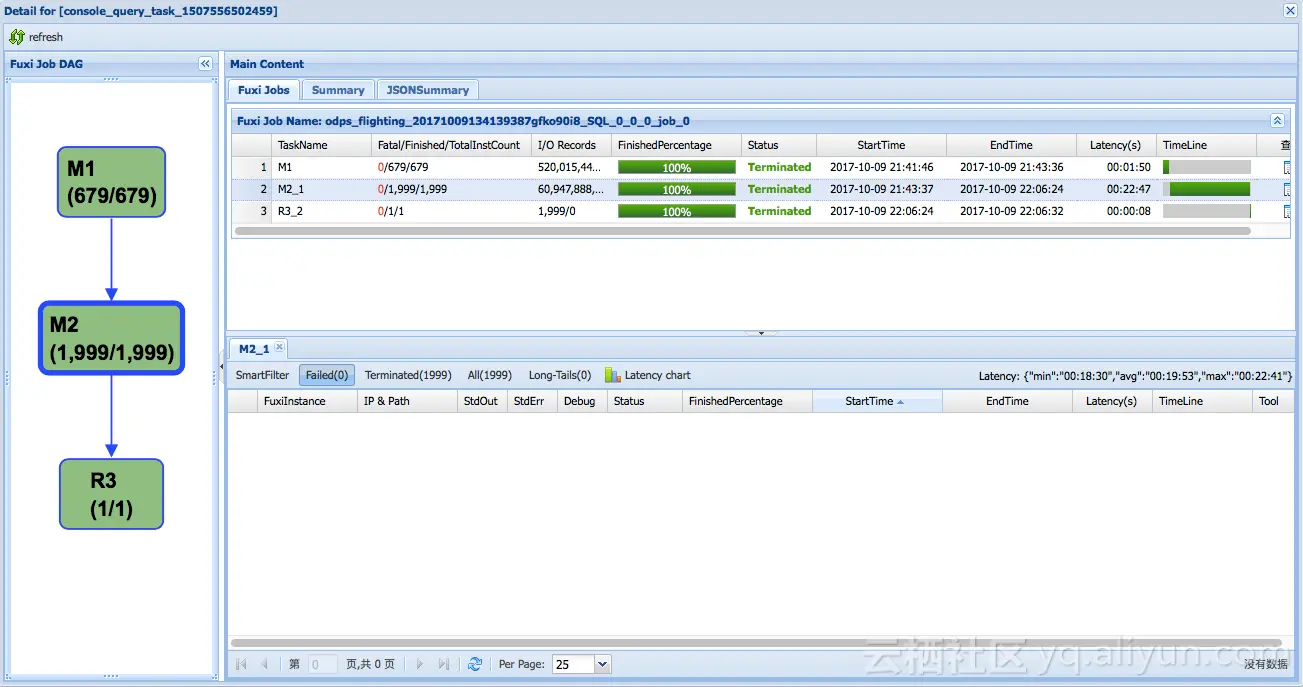Toggle the Failed(0) filter
The image size is (1303, 687).
pyautogui.click(x=327, y=375)
